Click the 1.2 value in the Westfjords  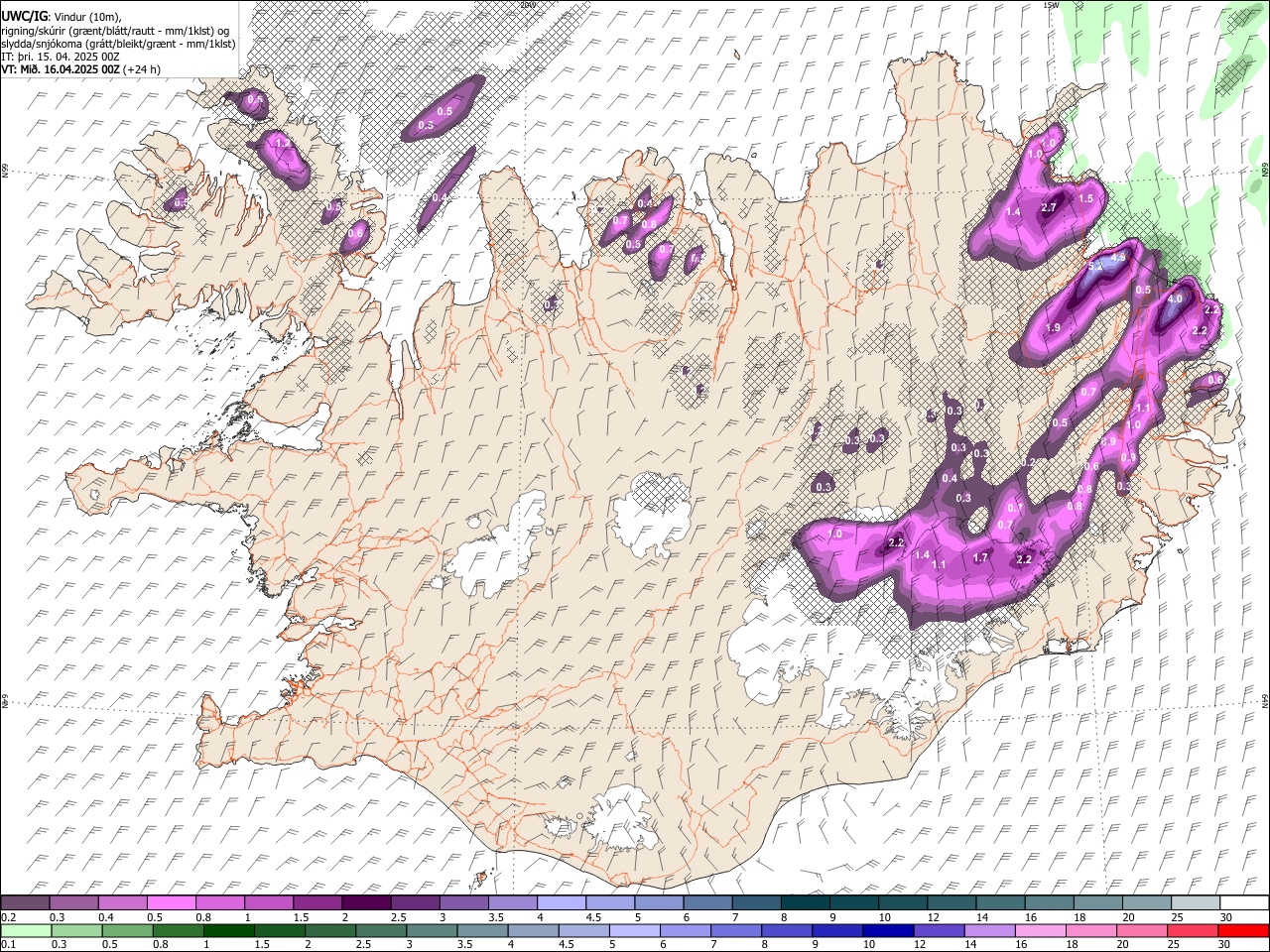283,144
